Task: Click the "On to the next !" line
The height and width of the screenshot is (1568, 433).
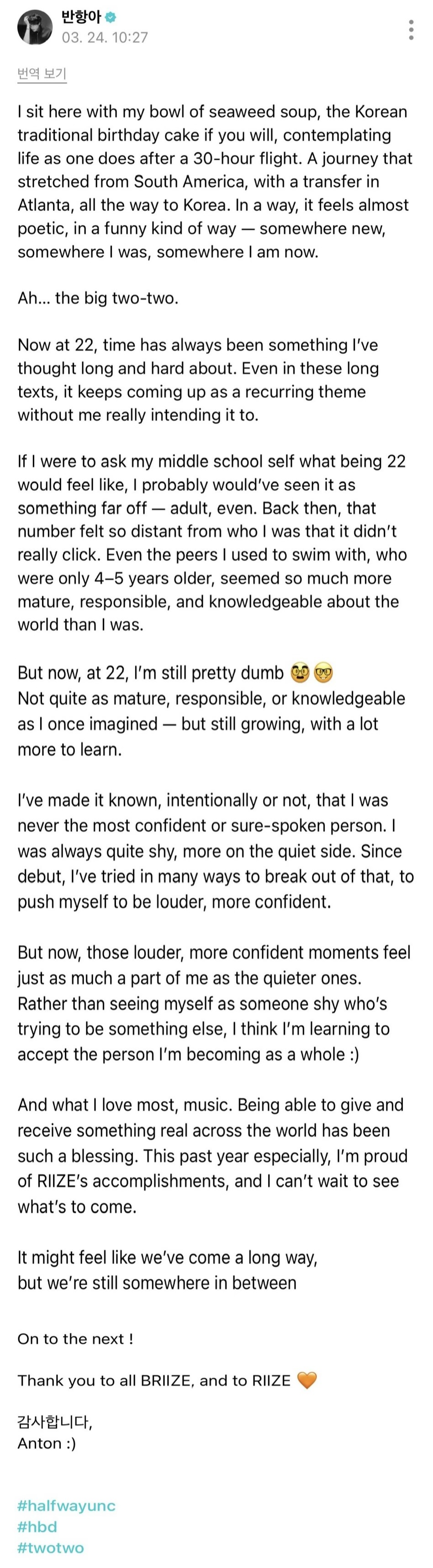Action: point(75,1338)
